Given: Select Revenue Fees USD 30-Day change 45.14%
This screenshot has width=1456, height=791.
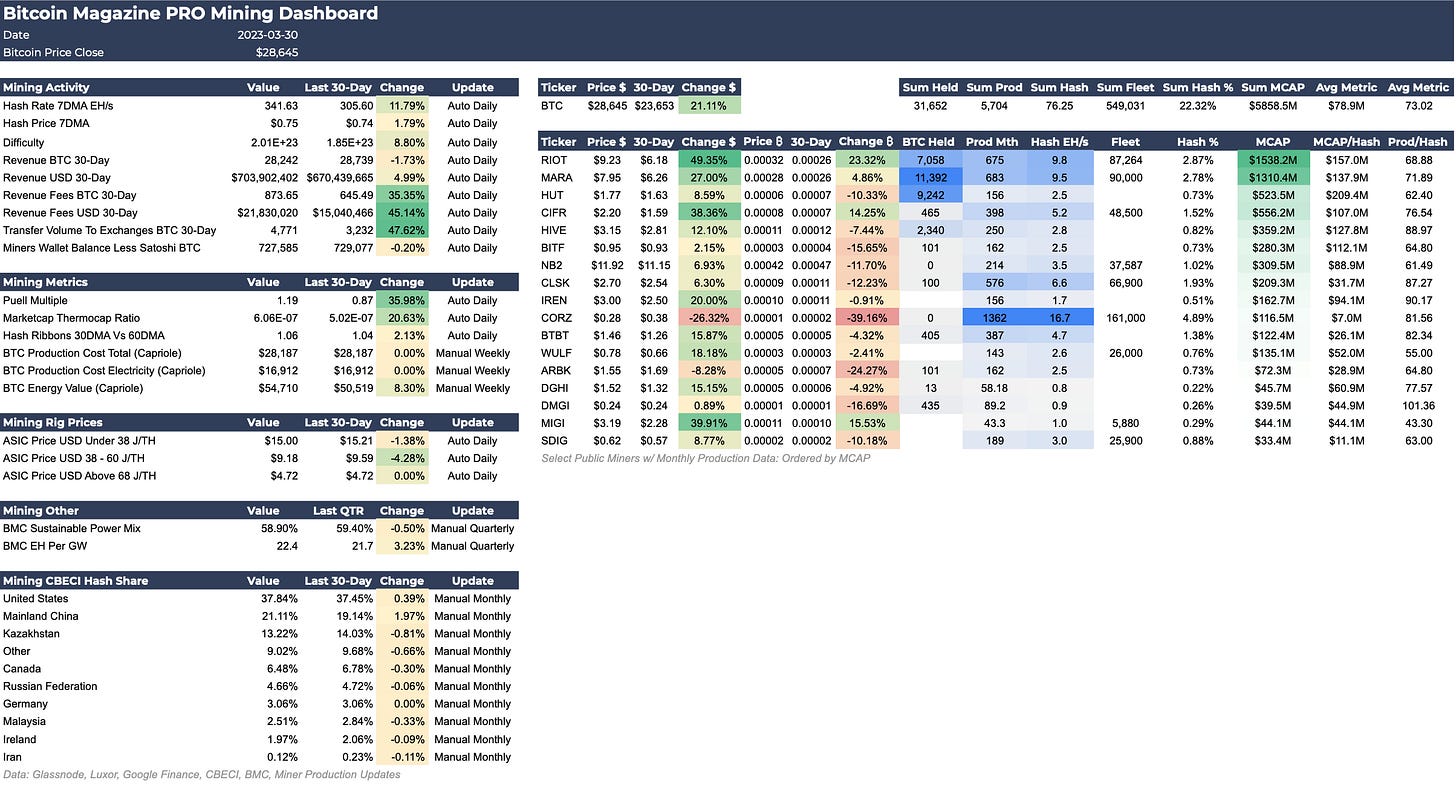Looking at the screenshot, I should 402,212.
